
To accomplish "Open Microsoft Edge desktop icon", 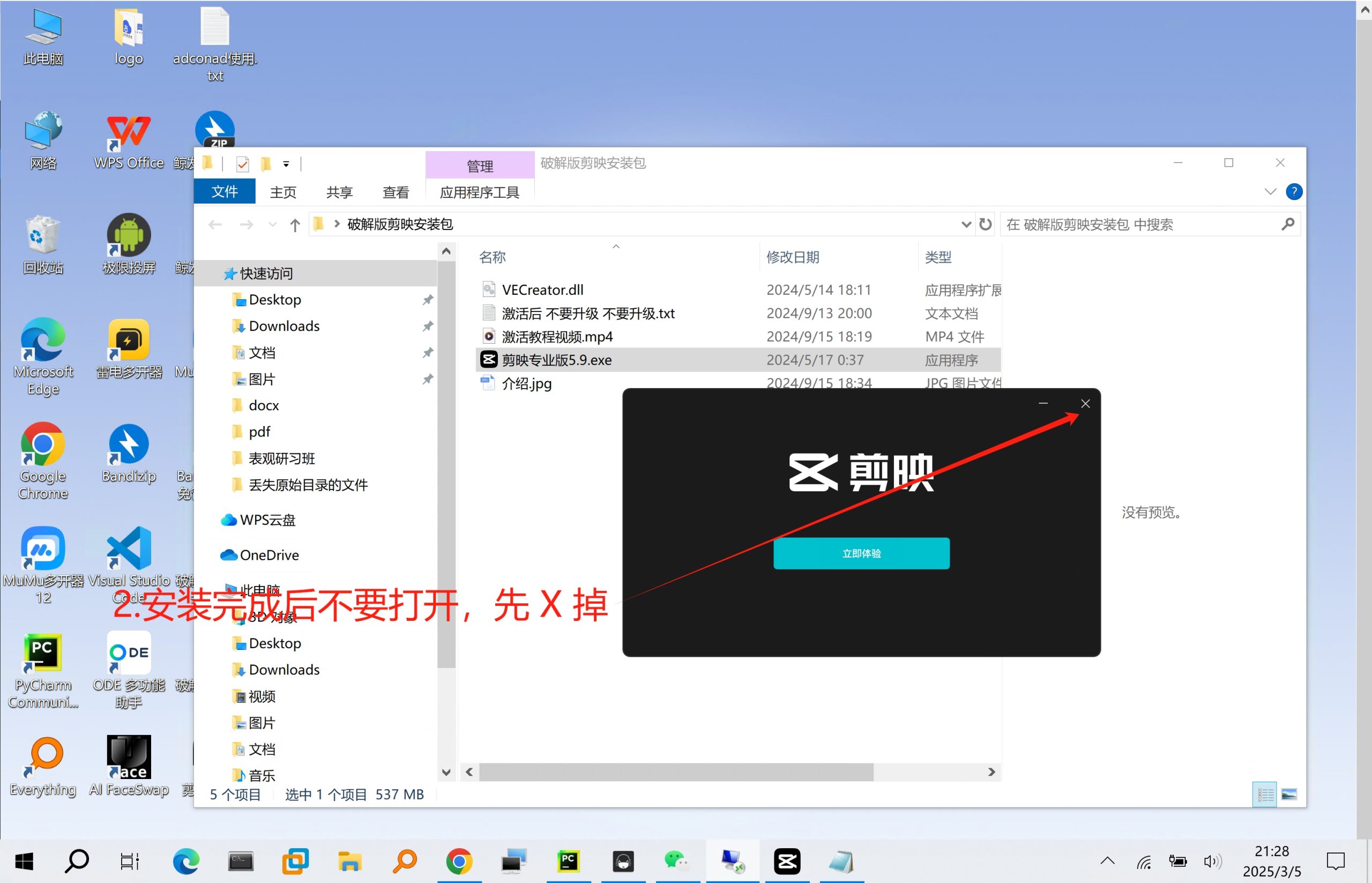I will [x=43, y=357].
